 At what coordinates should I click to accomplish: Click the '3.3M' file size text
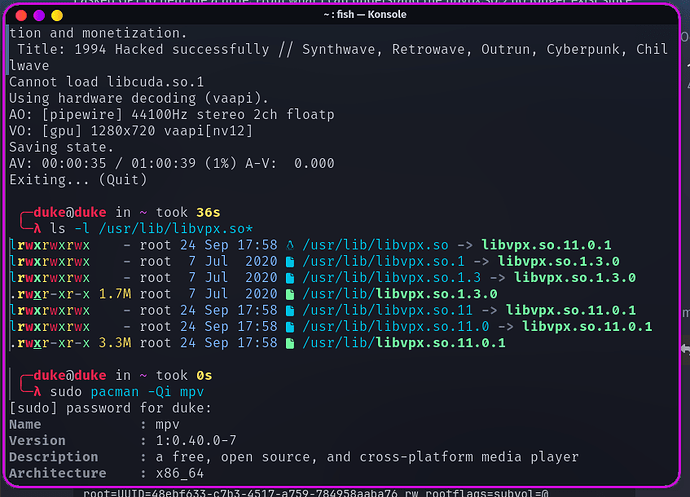(115, 343)
